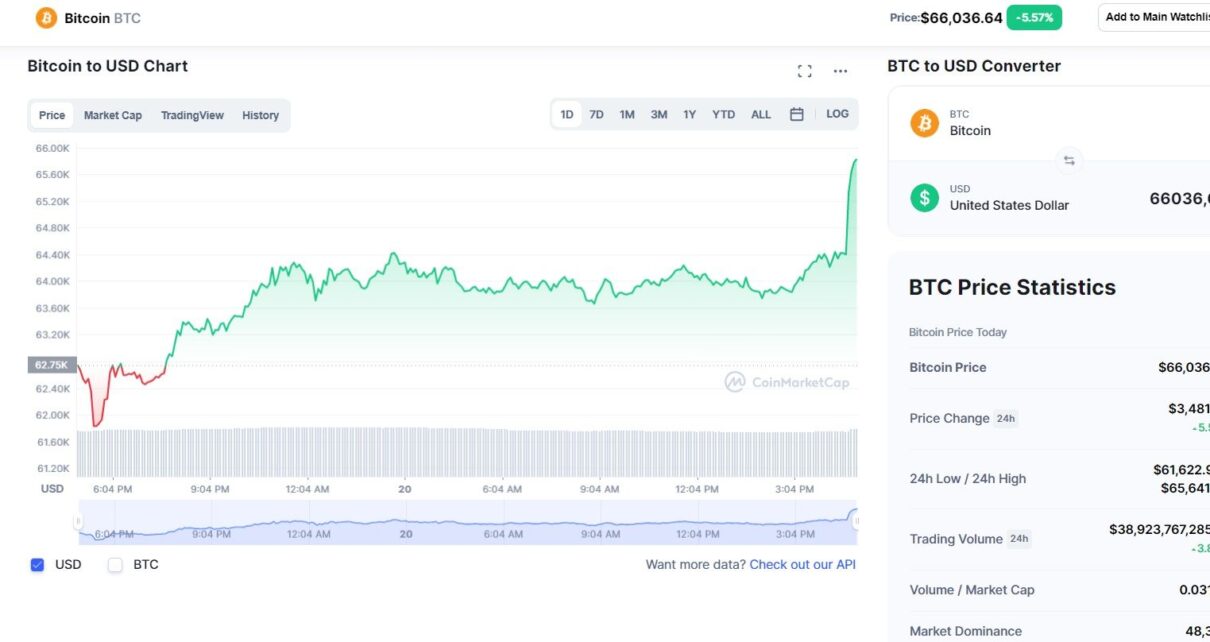
Task: Select the 7D time range
Action: coord(597,115)
